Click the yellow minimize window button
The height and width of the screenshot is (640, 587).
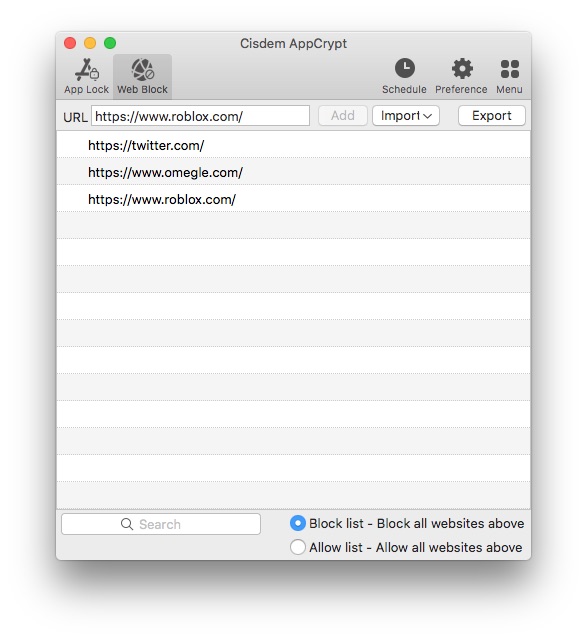click(90, 43)
